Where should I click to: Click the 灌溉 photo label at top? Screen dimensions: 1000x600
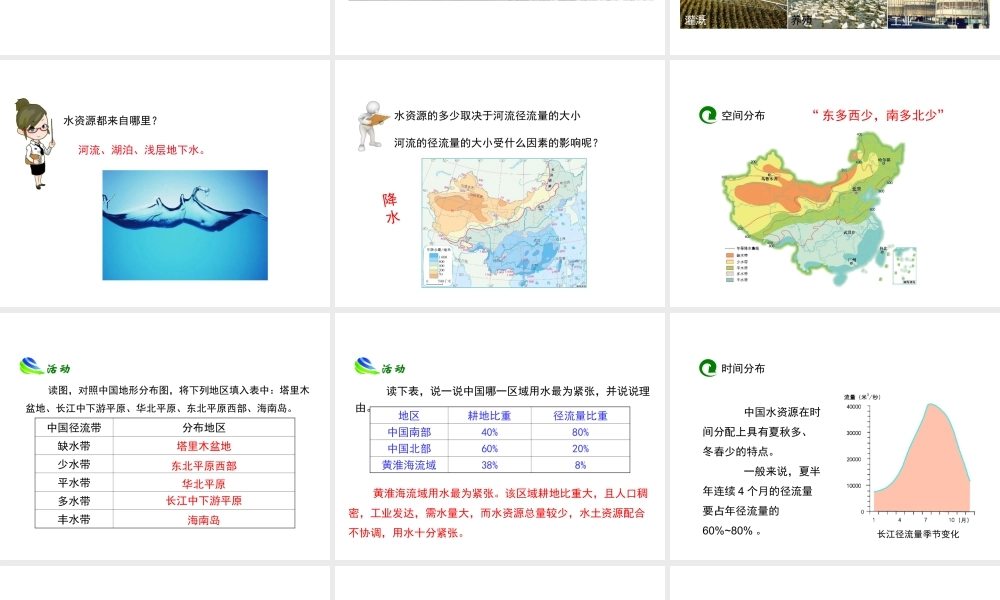695,20
